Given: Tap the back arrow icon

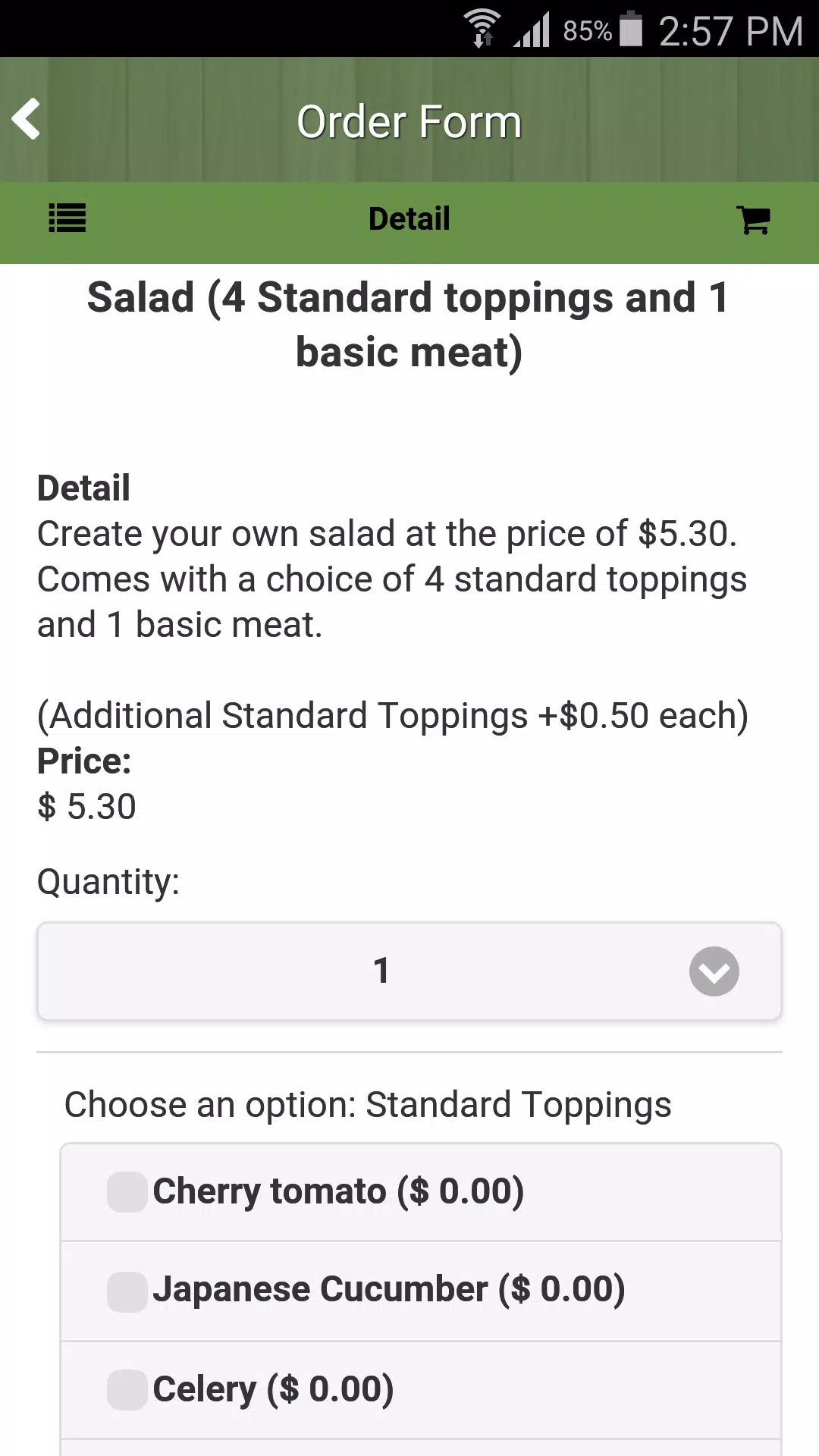Looking at the screenshot, I should pyautogui.click(x=27, y=119).
